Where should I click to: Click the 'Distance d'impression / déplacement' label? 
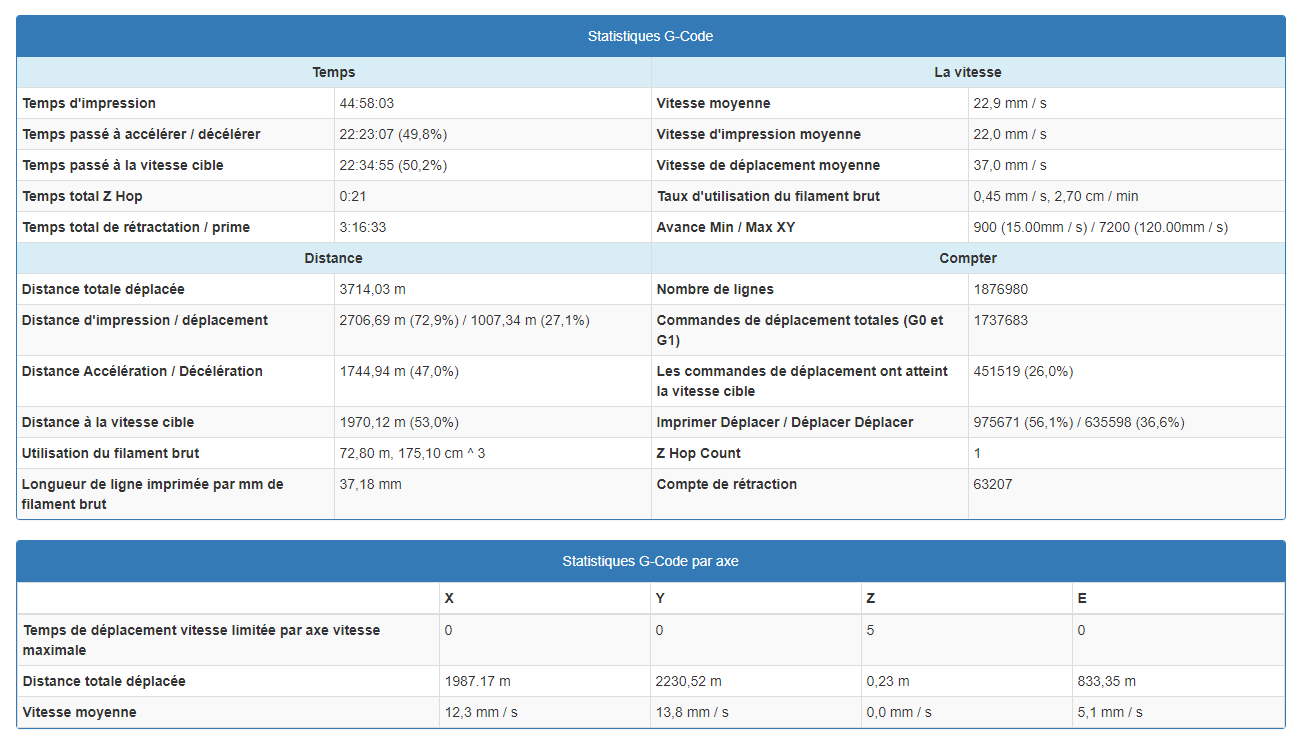tap(145, 320)
